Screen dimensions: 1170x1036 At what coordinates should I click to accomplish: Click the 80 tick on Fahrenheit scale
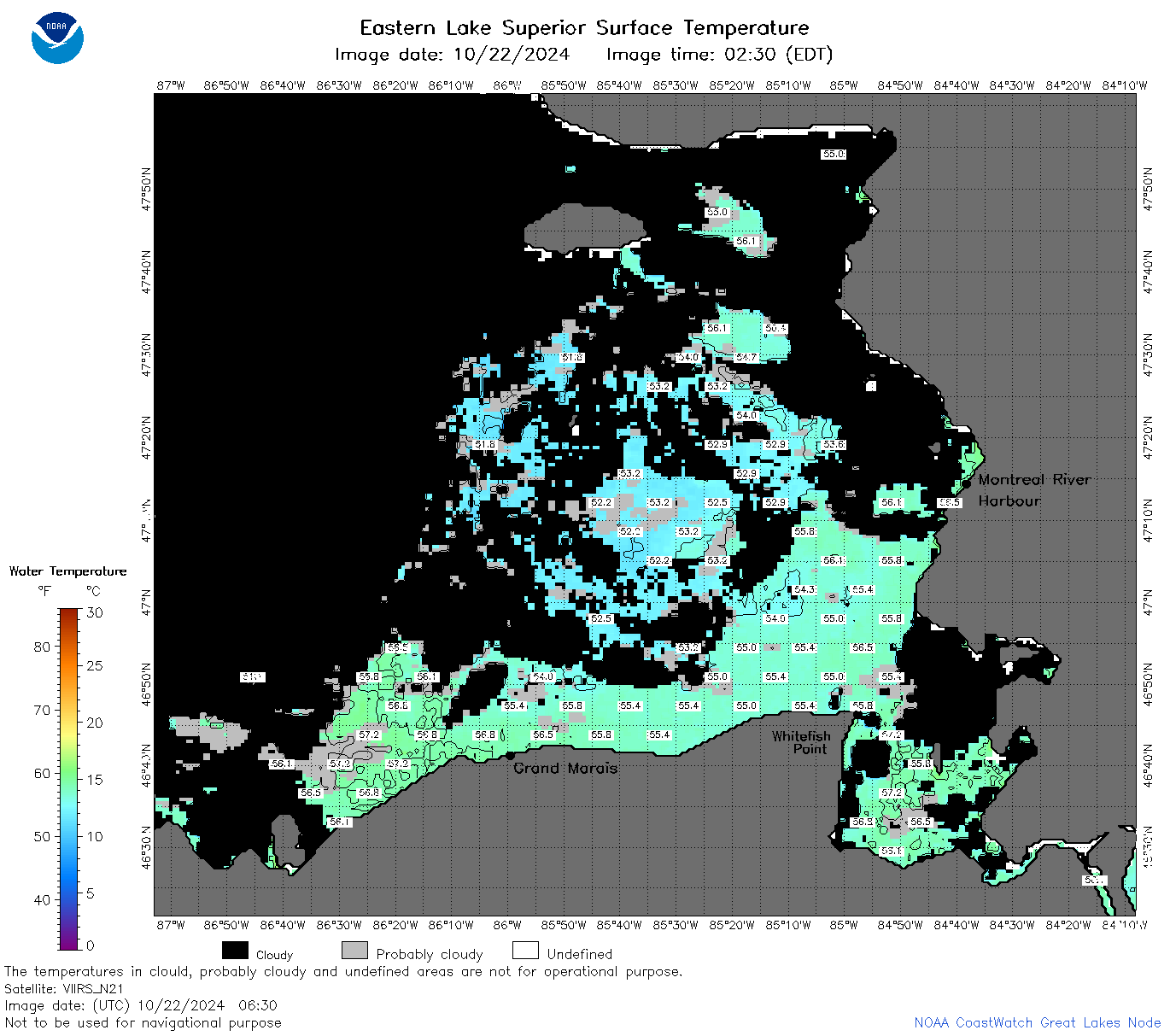pos(42,647)
